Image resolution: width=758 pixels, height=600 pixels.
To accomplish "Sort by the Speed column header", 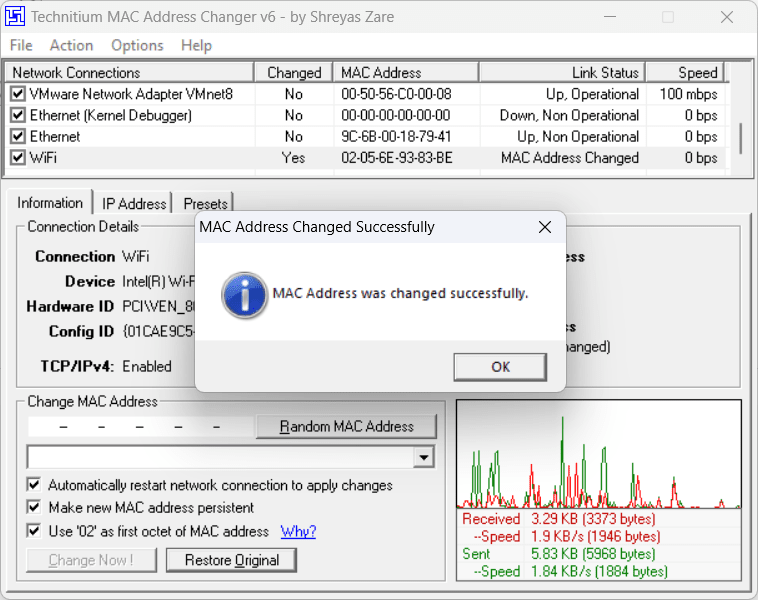I will [x=685, y=73].
